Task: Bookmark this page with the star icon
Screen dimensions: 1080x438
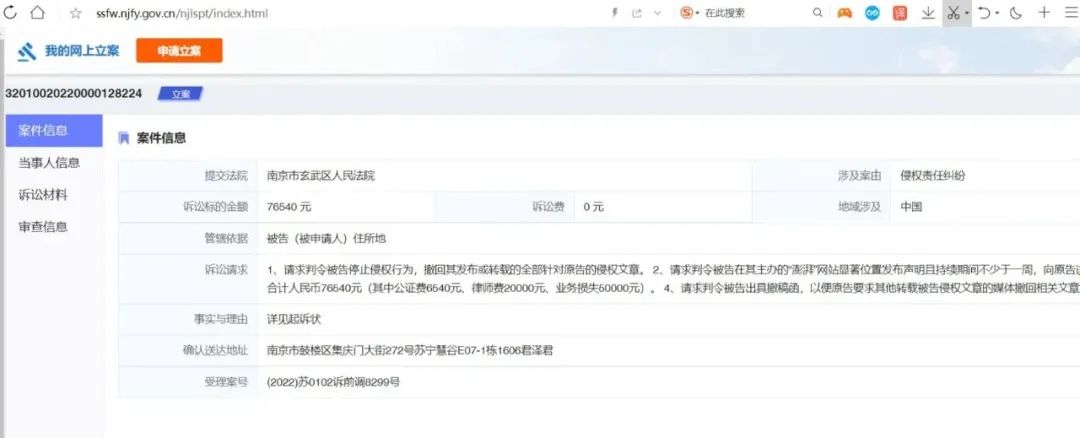Action: 75,13
